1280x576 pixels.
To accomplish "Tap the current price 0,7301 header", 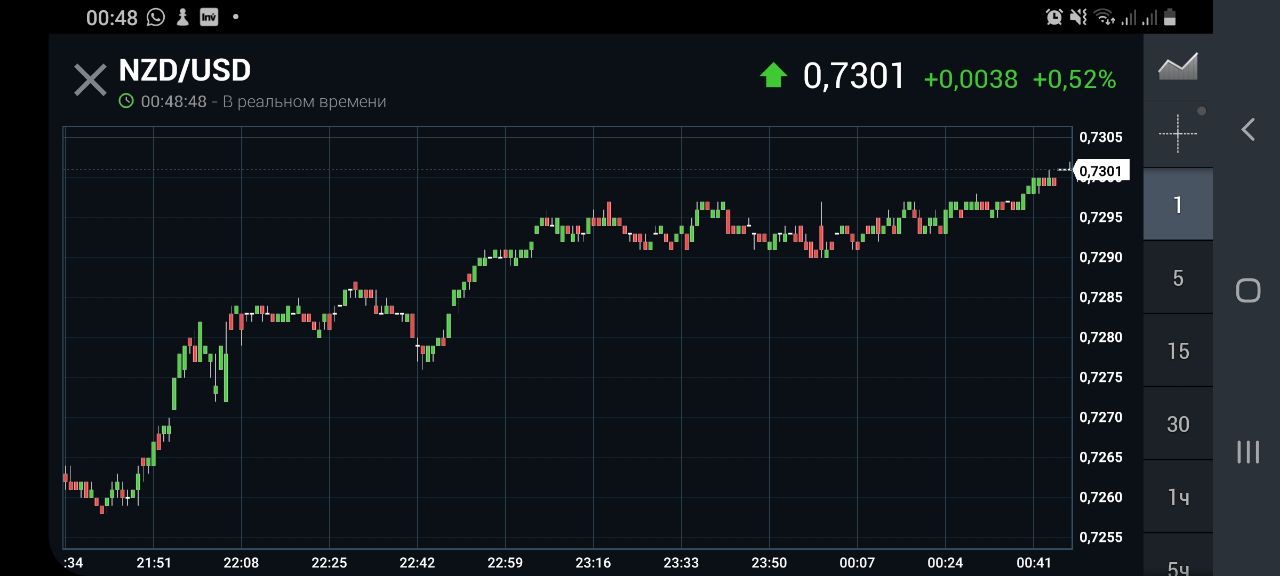I will click(854, 77).
